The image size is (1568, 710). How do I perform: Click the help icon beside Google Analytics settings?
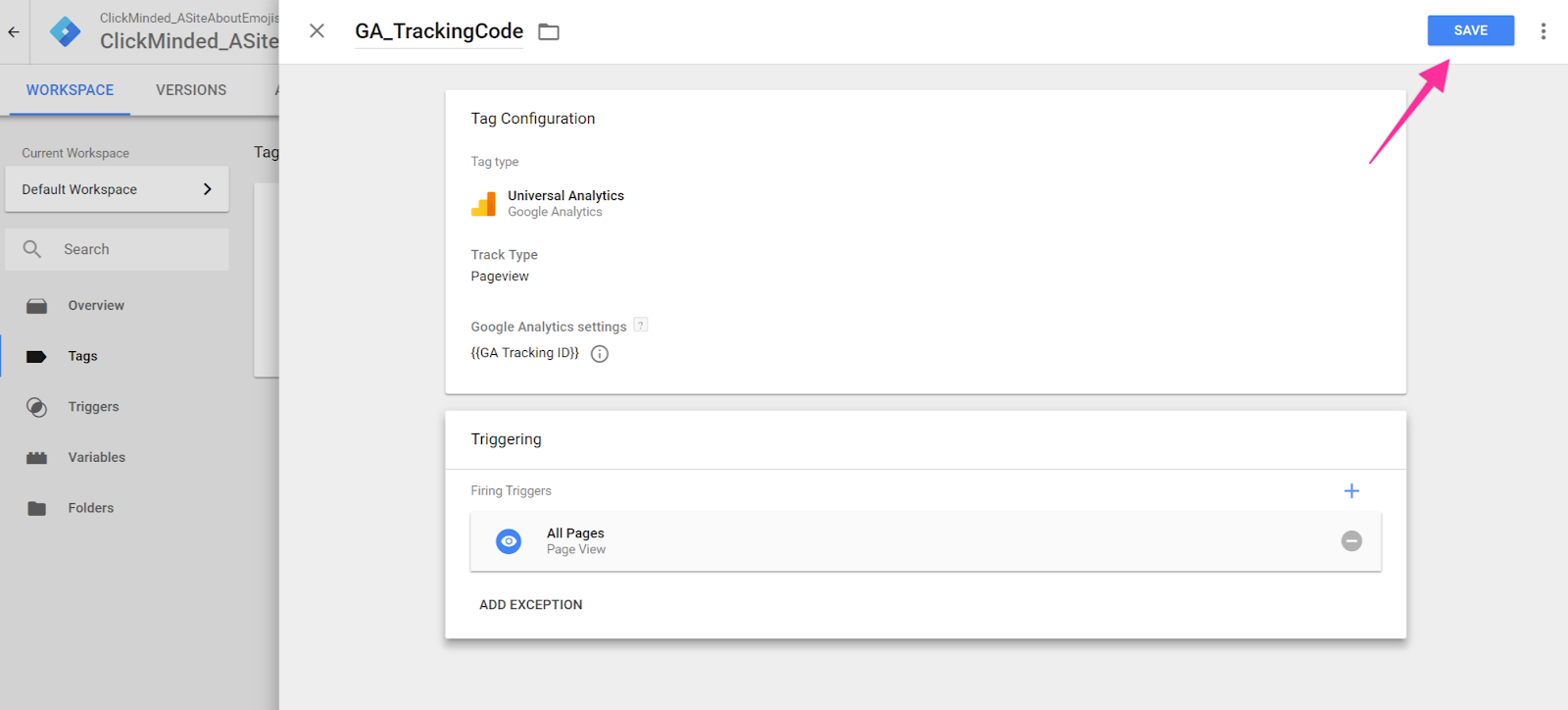coord(641,326)
